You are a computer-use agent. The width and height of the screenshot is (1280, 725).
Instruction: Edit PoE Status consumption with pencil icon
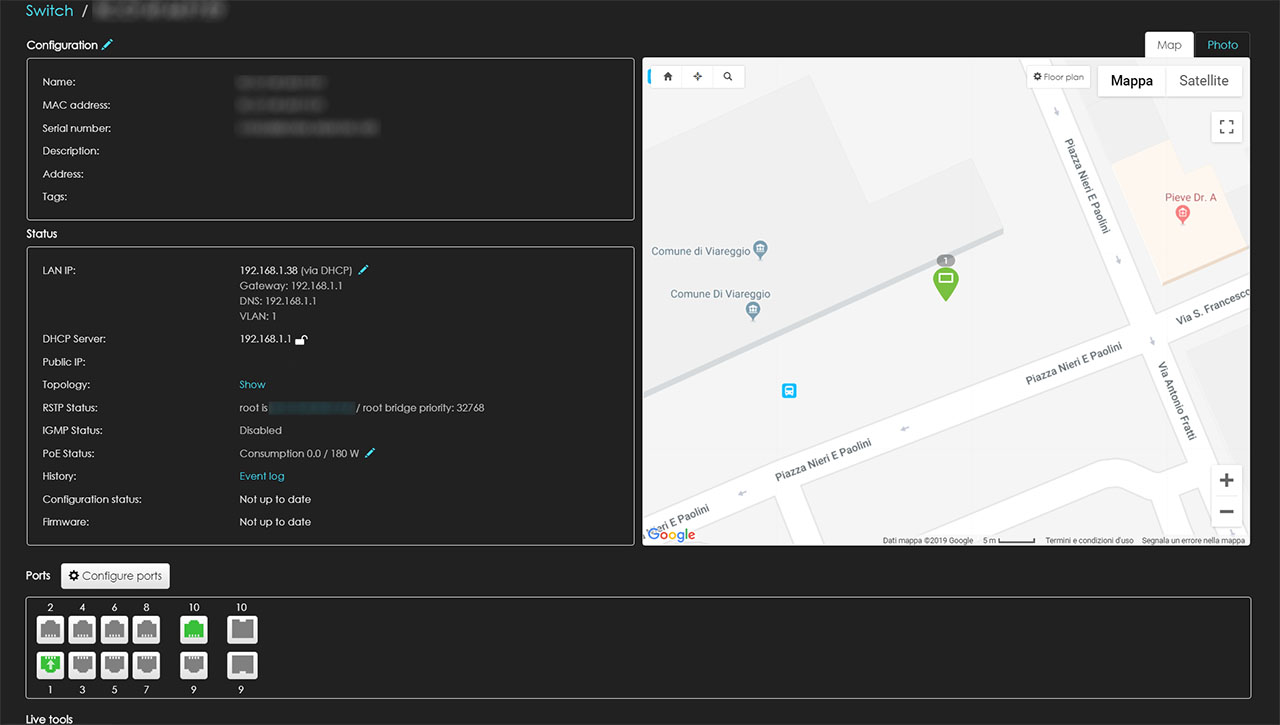point(370,454)
